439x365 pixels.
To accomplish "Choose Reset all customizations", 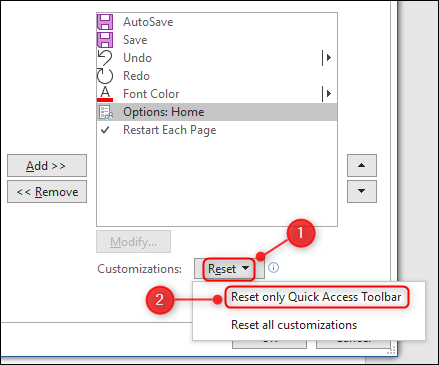I will [294, 325].
